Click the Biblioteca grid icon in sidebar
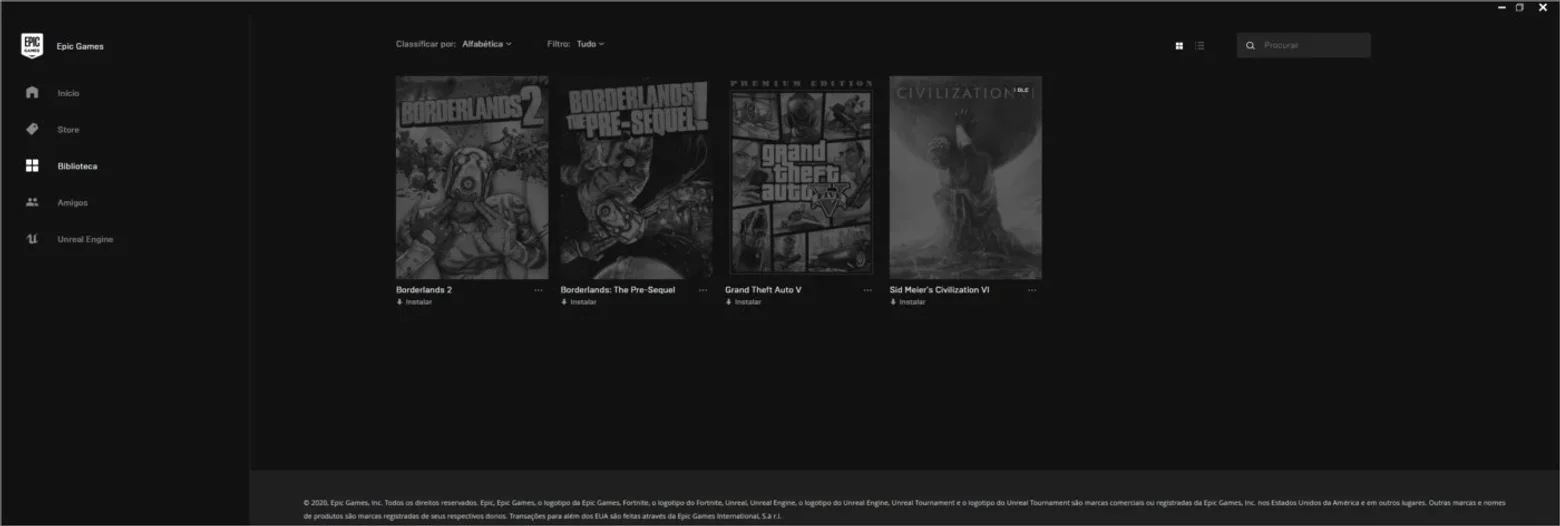Image resolution: width=1560 pixels, height=526 pixels. pos(32,166)
